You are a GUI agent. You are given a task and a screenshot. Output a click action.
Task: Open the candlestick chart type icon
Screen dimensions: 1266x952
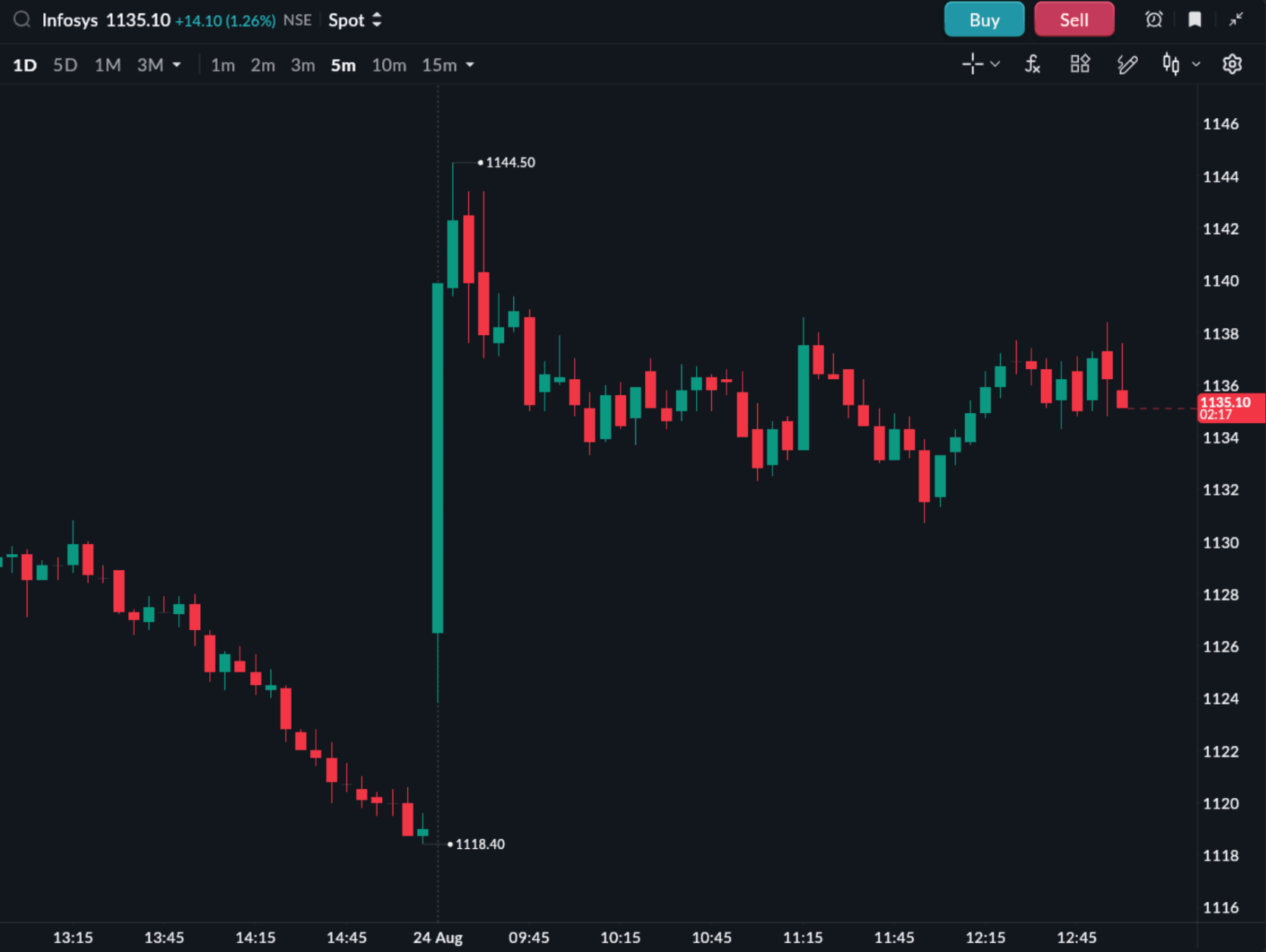(1171, 64)
